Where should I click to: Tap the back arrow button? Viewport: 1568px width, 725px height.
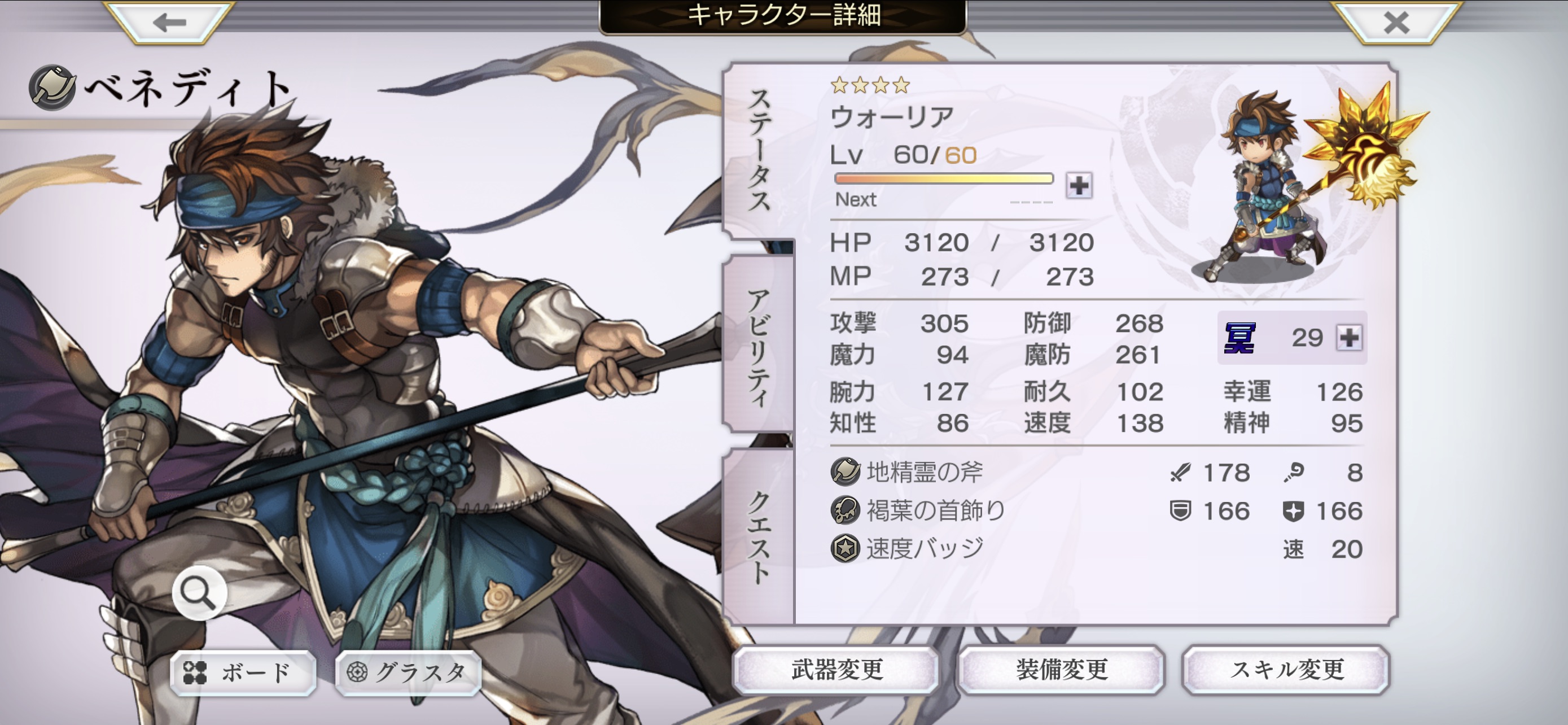point(169,23)
